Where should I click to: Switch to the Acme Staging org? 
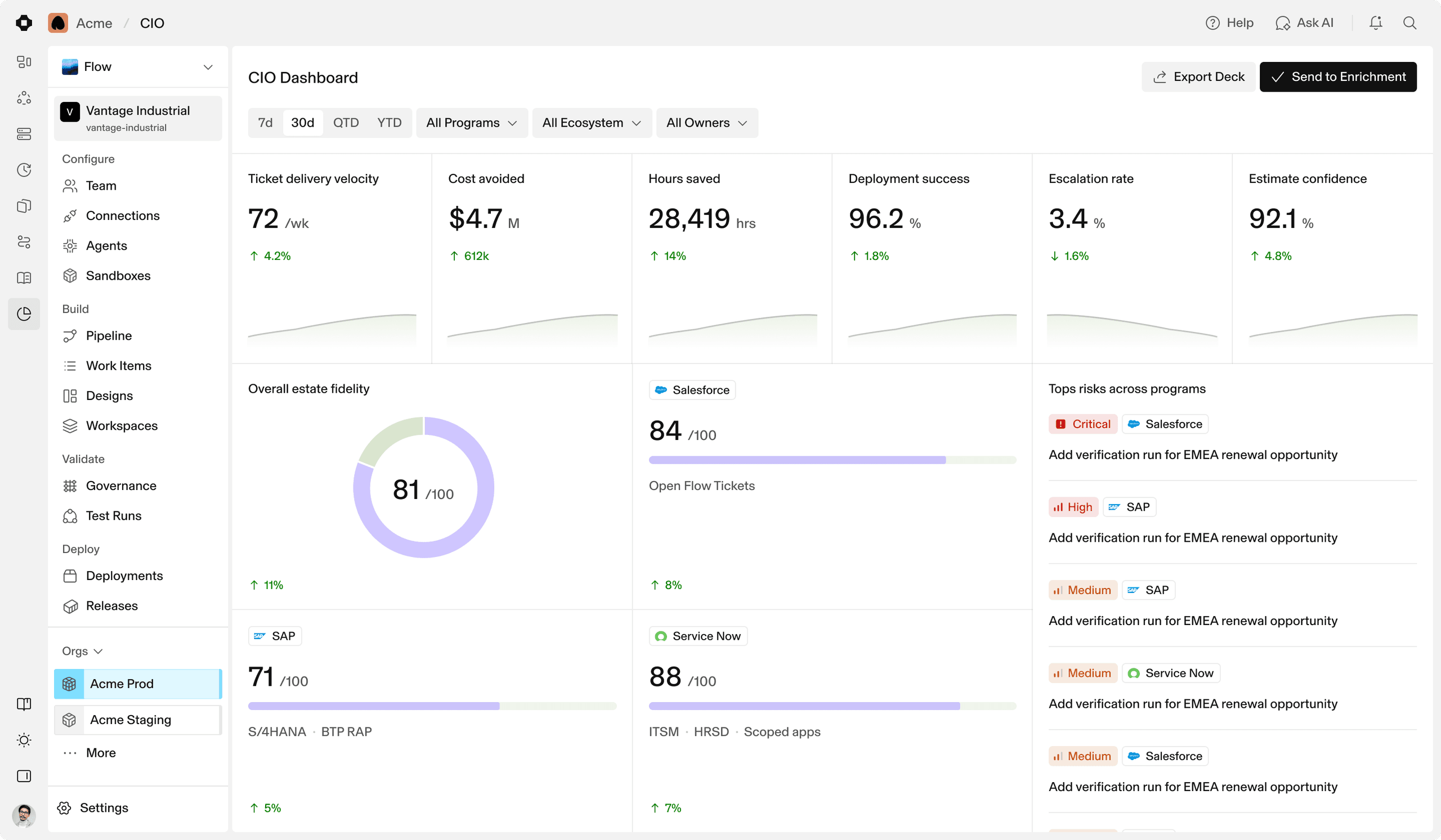138,720
